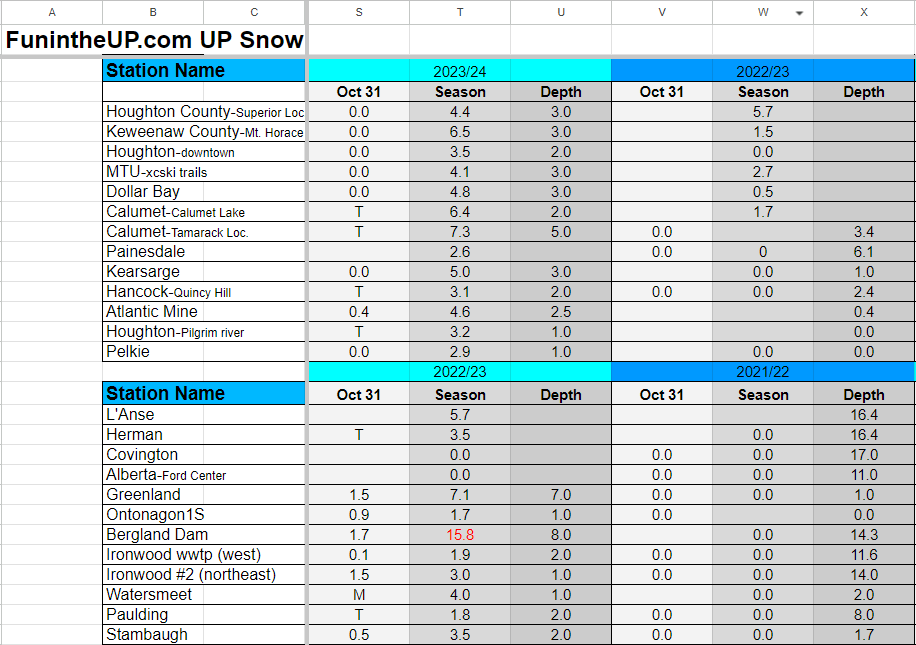916x645 pixels.
Task: Click Ironwood wwtp depth value 11.6
Action: (x=864, y=554)
